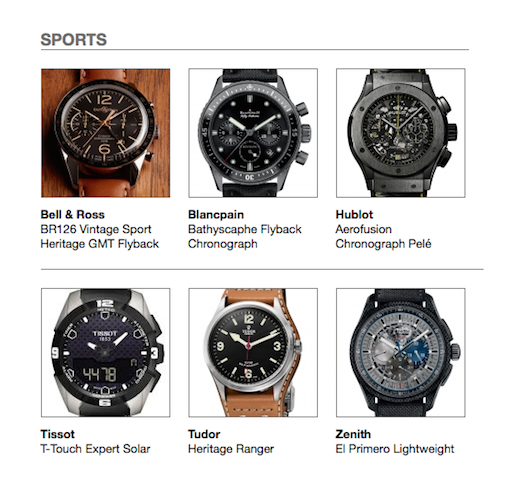Open the Tudor brand title
The image size is (531, 483).
204,434
